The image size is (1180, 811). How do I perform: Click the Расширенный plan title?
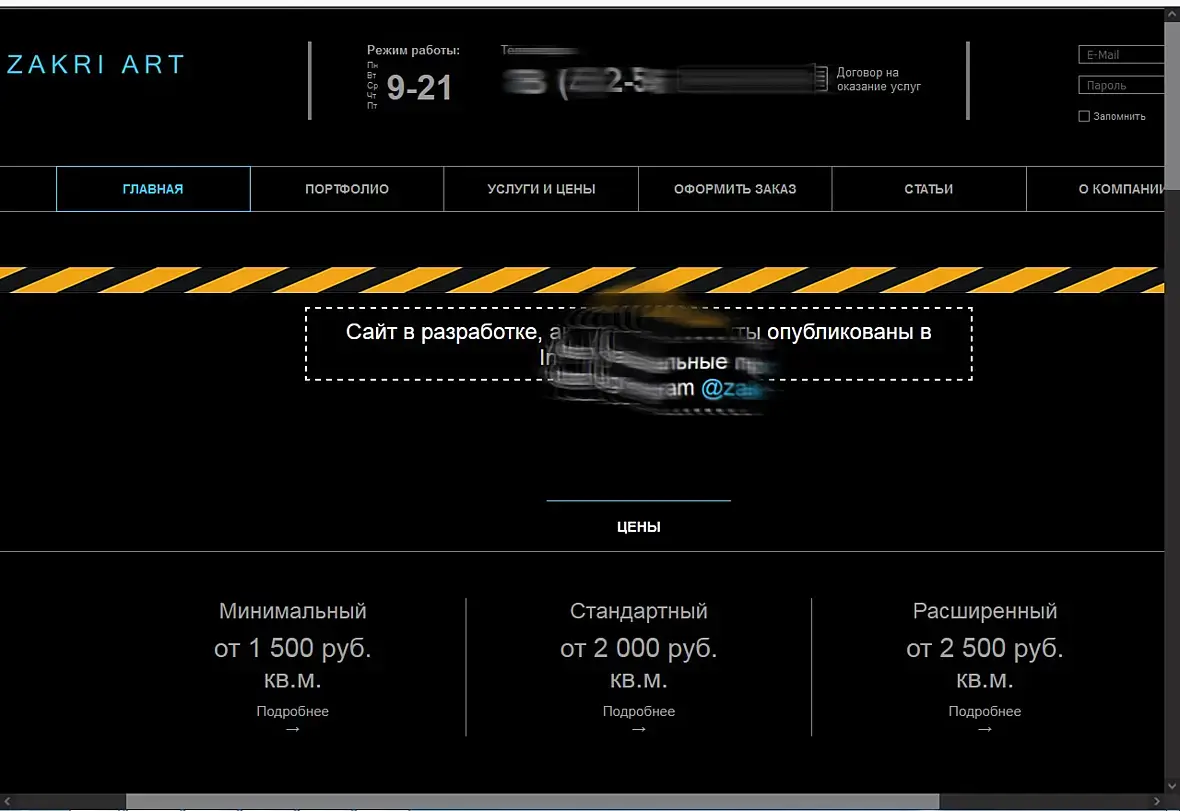[x=984, y=611]
